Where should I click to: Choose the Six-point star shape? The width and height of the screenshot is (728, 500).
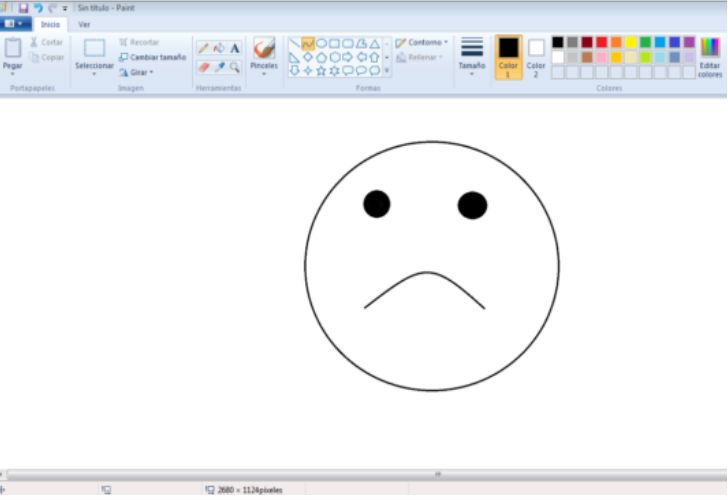(334, 71)
